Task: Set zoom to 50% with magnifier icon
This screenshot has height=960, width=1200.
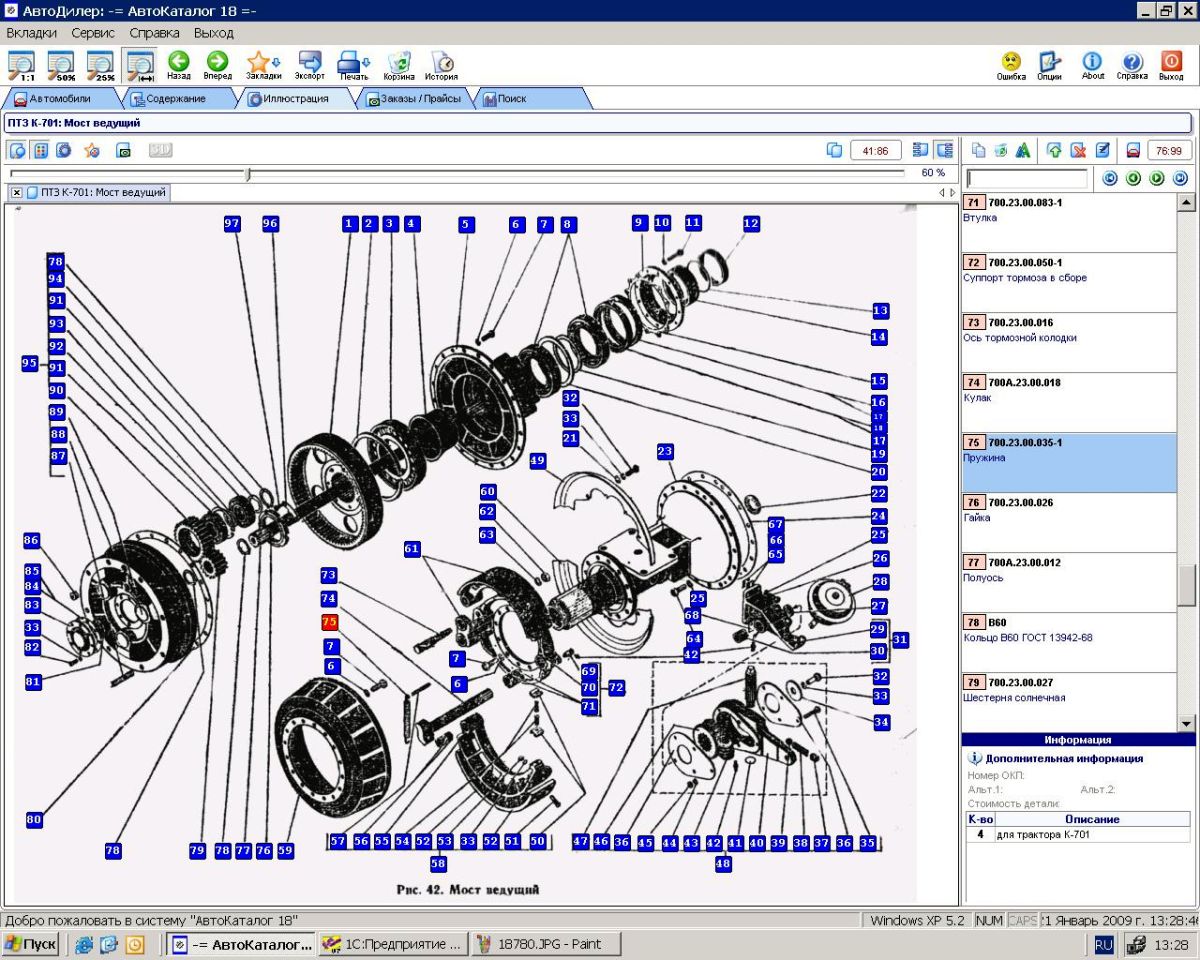Action: click(x=60, y=65)
